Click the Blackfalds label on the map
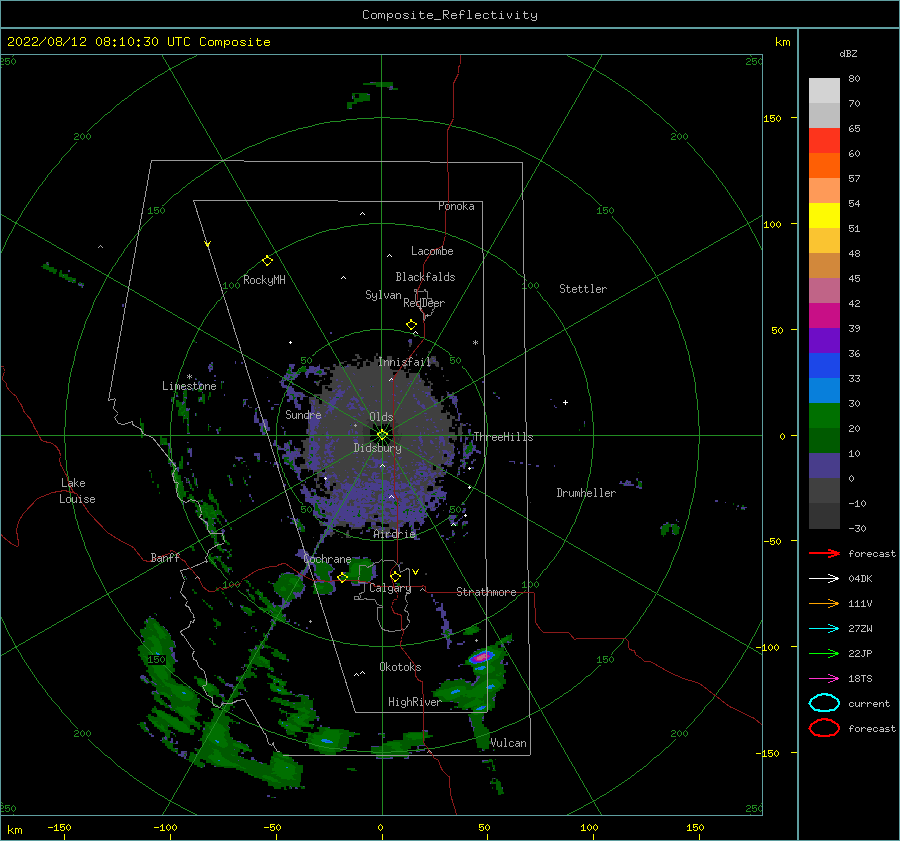Viewport: 900px width, 841px height. coord(425,277)
